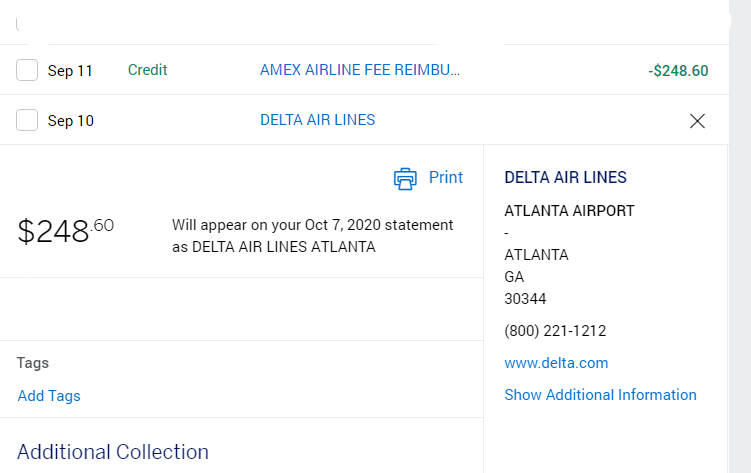Close the Delta Air Lines transaction details
The width and height of the screenshot is (751, 473).
pos(698,121)
